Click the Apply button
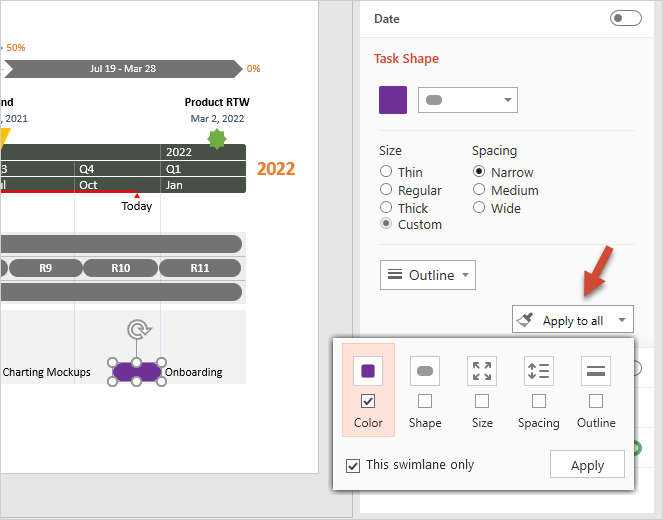The width and height of the screenshot is (663, 520). tap(587, 465)
